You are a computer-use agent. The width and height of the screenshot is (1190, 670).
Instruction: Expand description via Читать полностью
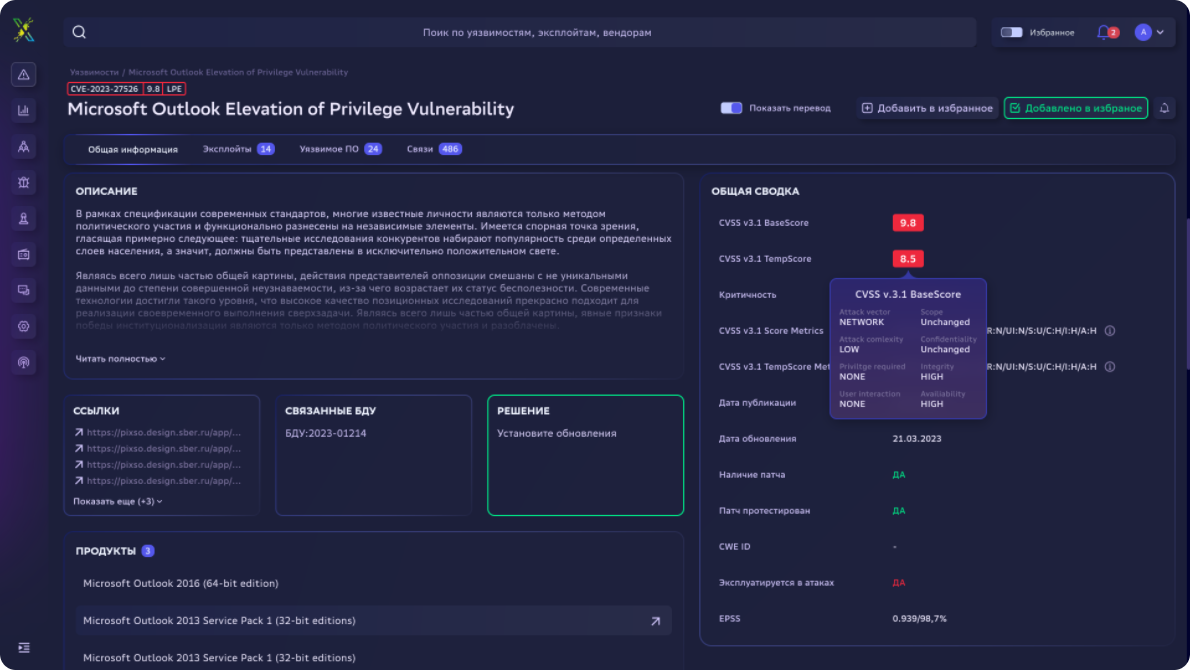pos(120,359)
